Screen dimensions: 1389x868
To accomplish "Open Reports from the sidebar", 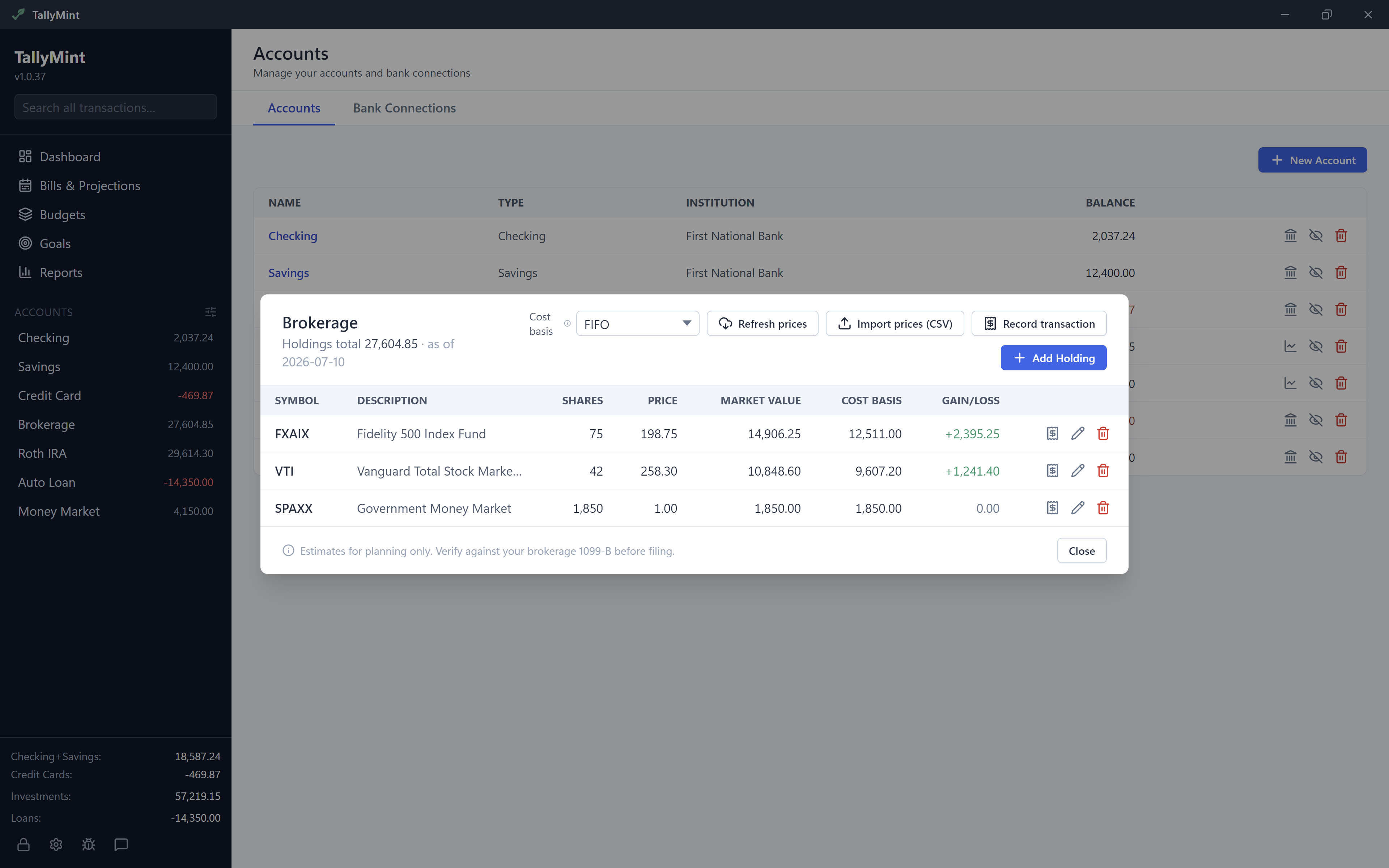I will [115, 273].
